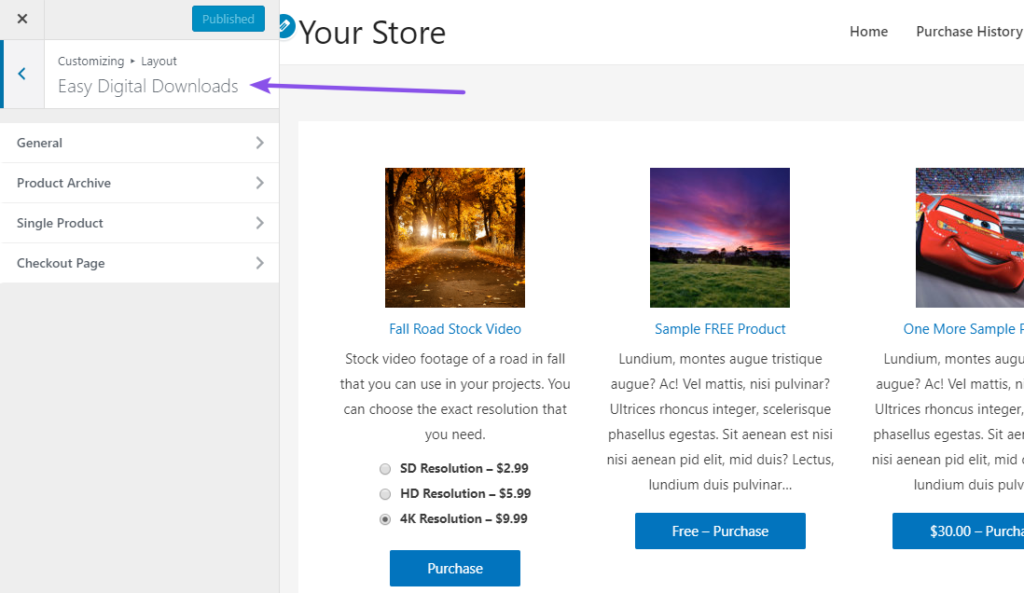Click the Customizing ▸ Layout breadcrumb text
Image resolution: width=1024 pixels, height=593 pixels.
click(117, 61)
